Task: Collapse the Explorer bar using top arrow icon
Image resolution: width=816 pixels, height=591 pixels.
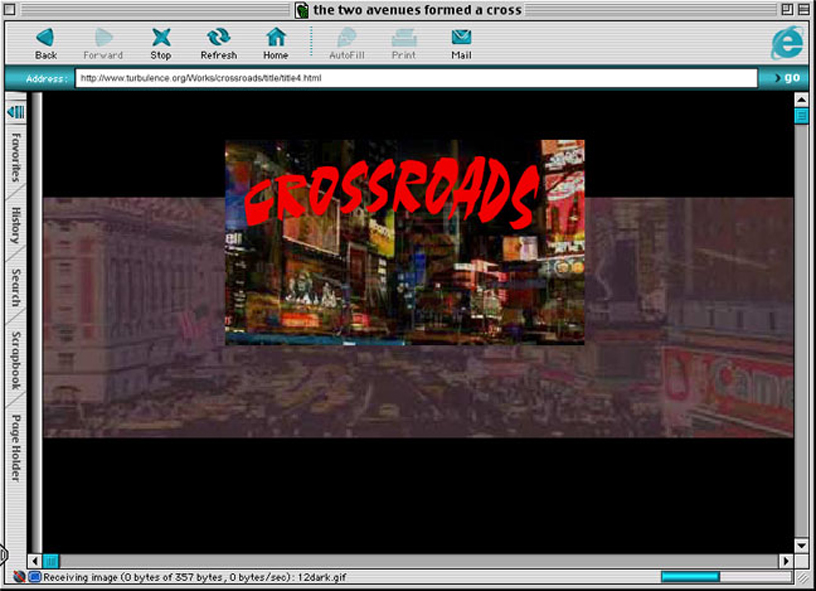Action: coord(15,110)
